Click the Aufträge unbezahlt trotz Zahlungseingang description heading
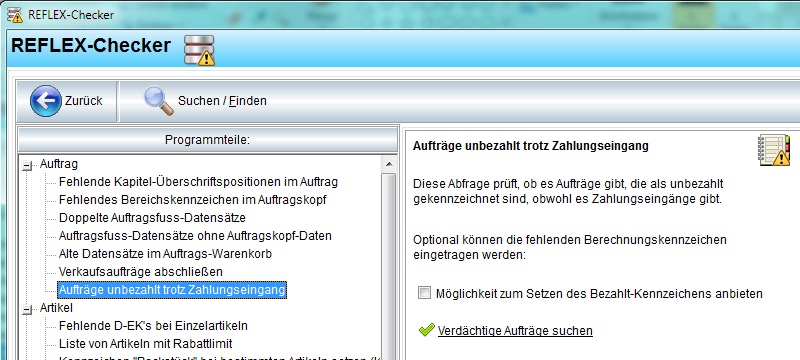This screenshot has width=800, height=360. click(531, 146)
